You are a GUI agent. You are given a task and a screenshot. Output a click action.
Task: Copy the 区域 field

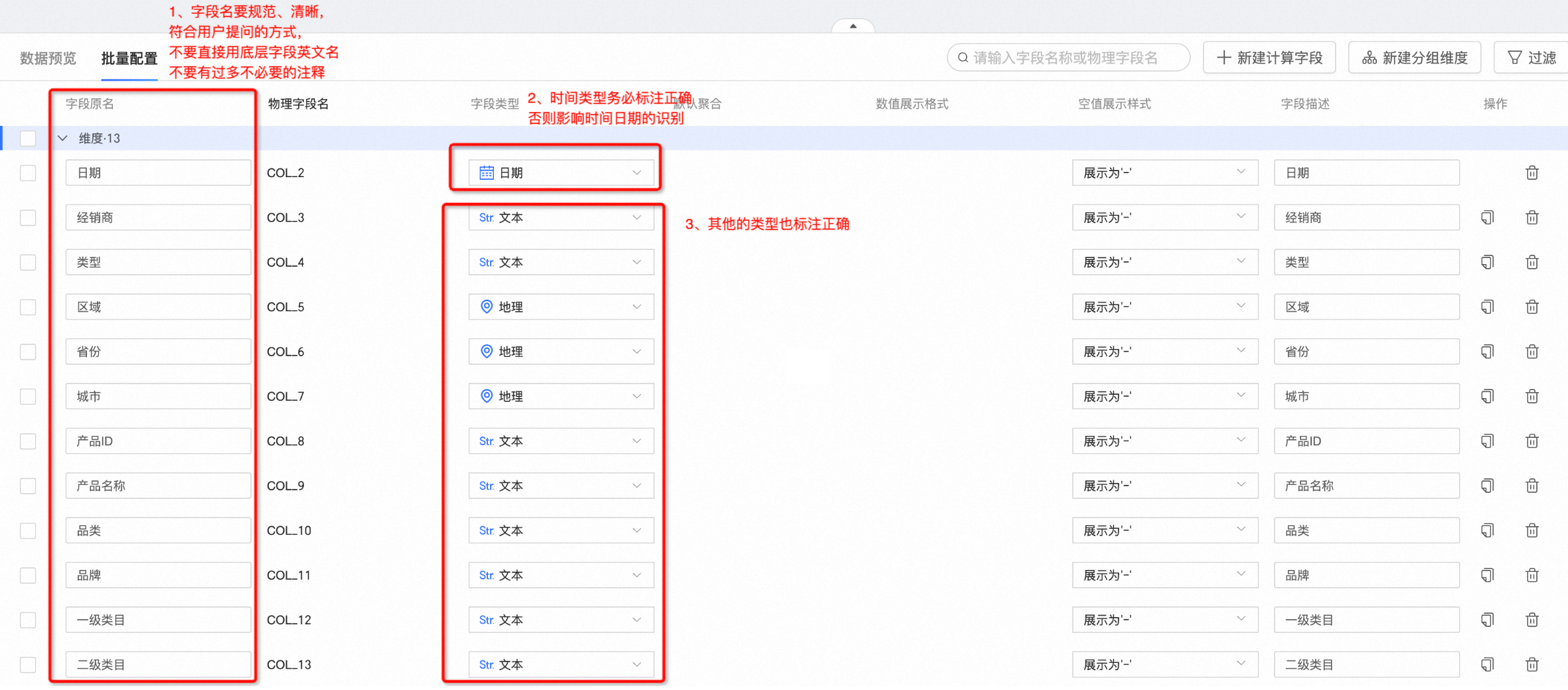(1488, 307)
